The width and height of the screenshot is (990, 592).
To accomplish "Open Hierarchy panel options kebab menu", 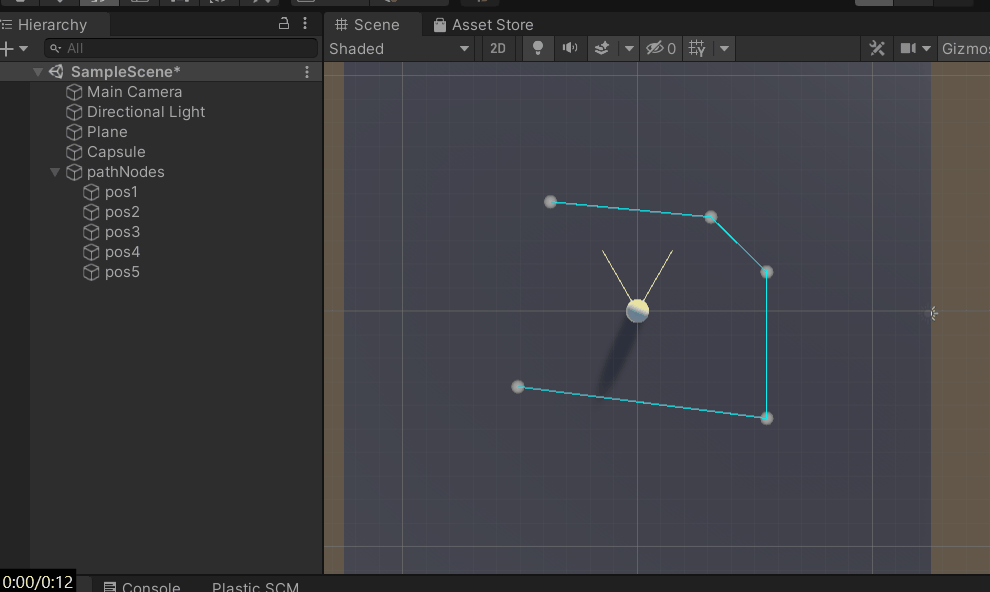I will coord(305,24).
